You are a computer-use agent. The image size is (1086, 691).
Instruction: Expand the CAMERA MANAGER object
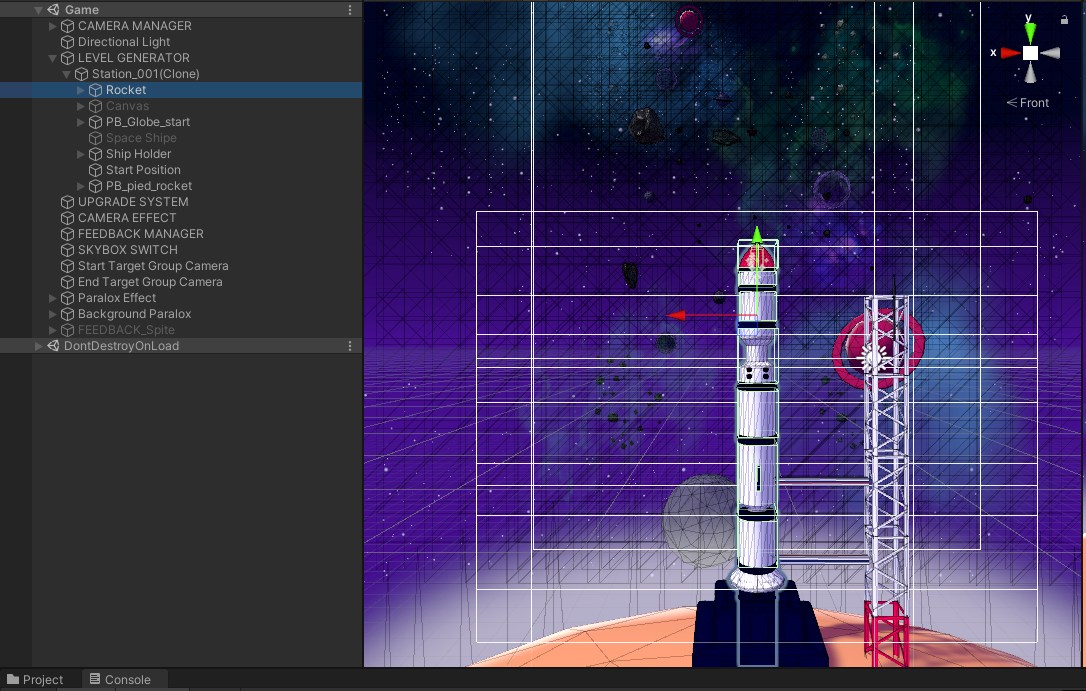(53, 26)
